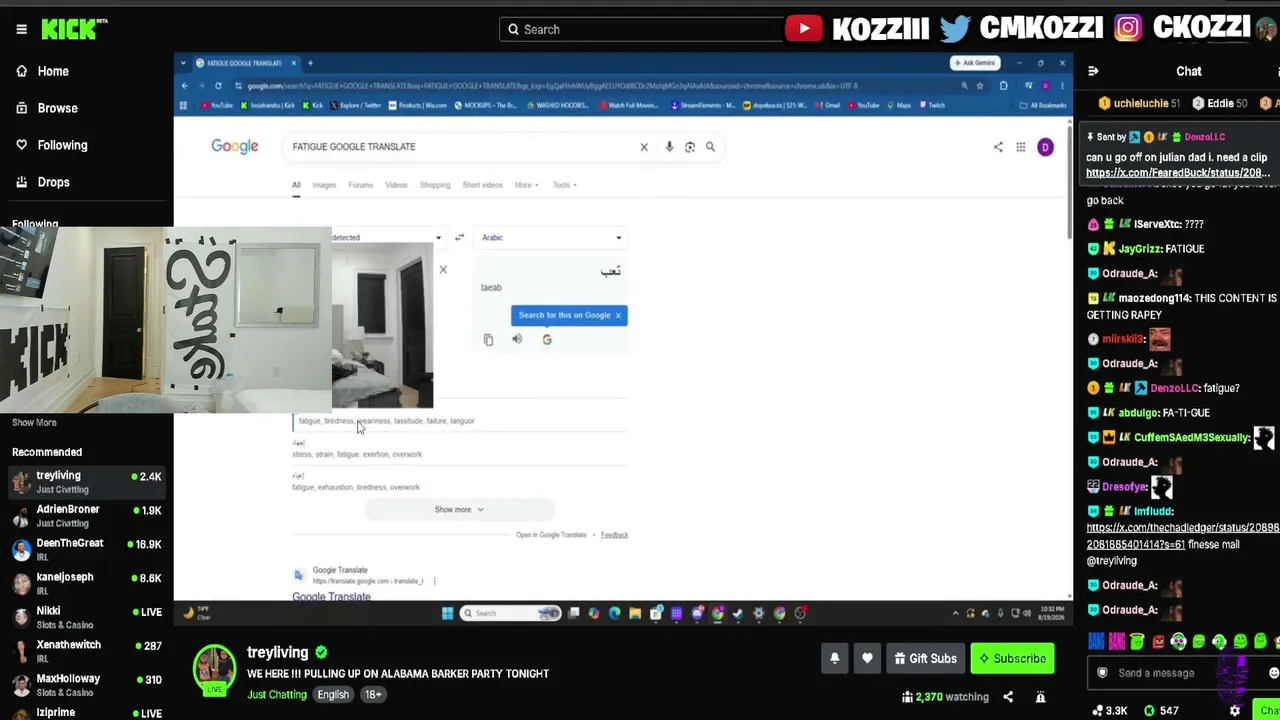Open the Kick hamburger menu
The width and height of the screenshot is (1280, 720).
click(x=21, y=29)
